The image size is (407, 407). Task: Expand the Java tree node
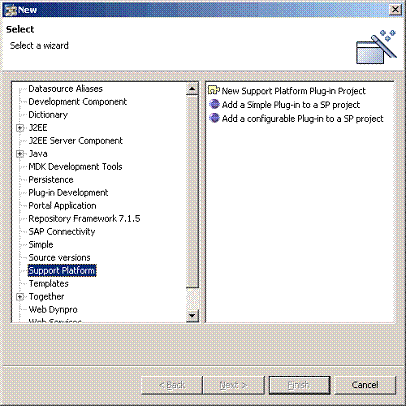[20, 154]
